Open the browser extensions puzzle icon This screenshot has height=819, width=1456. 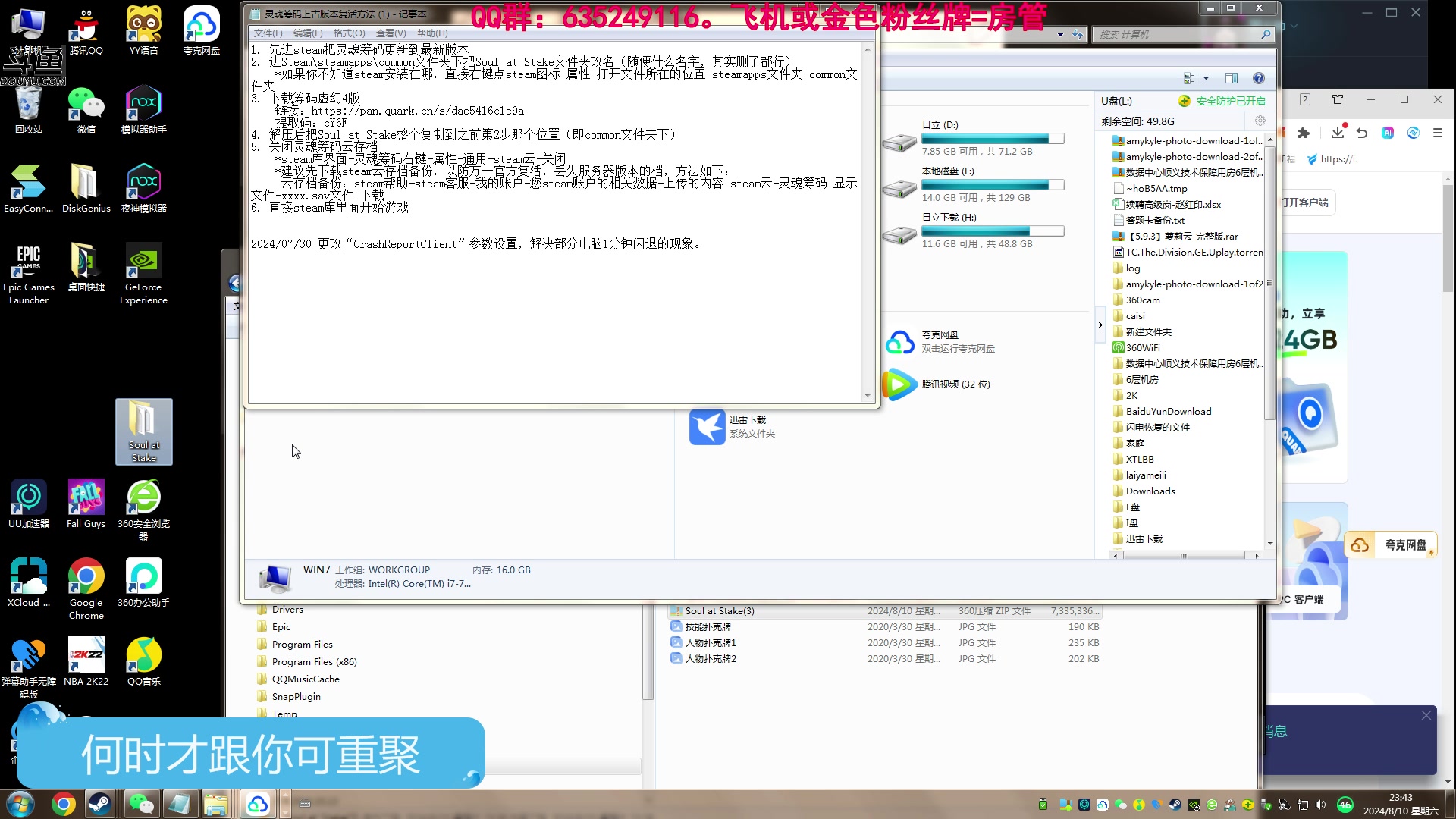coord(1304,133)
